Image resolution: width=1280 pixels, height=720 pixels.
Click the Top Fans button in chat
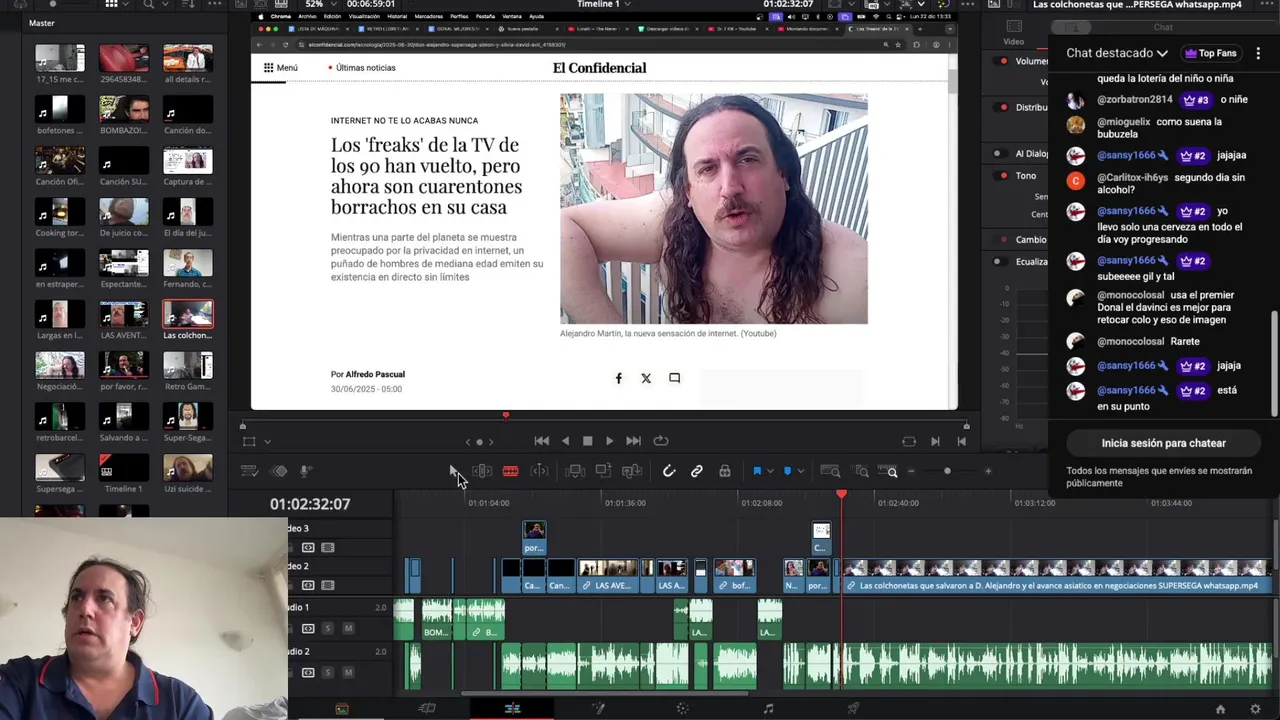coord(1211,53)
